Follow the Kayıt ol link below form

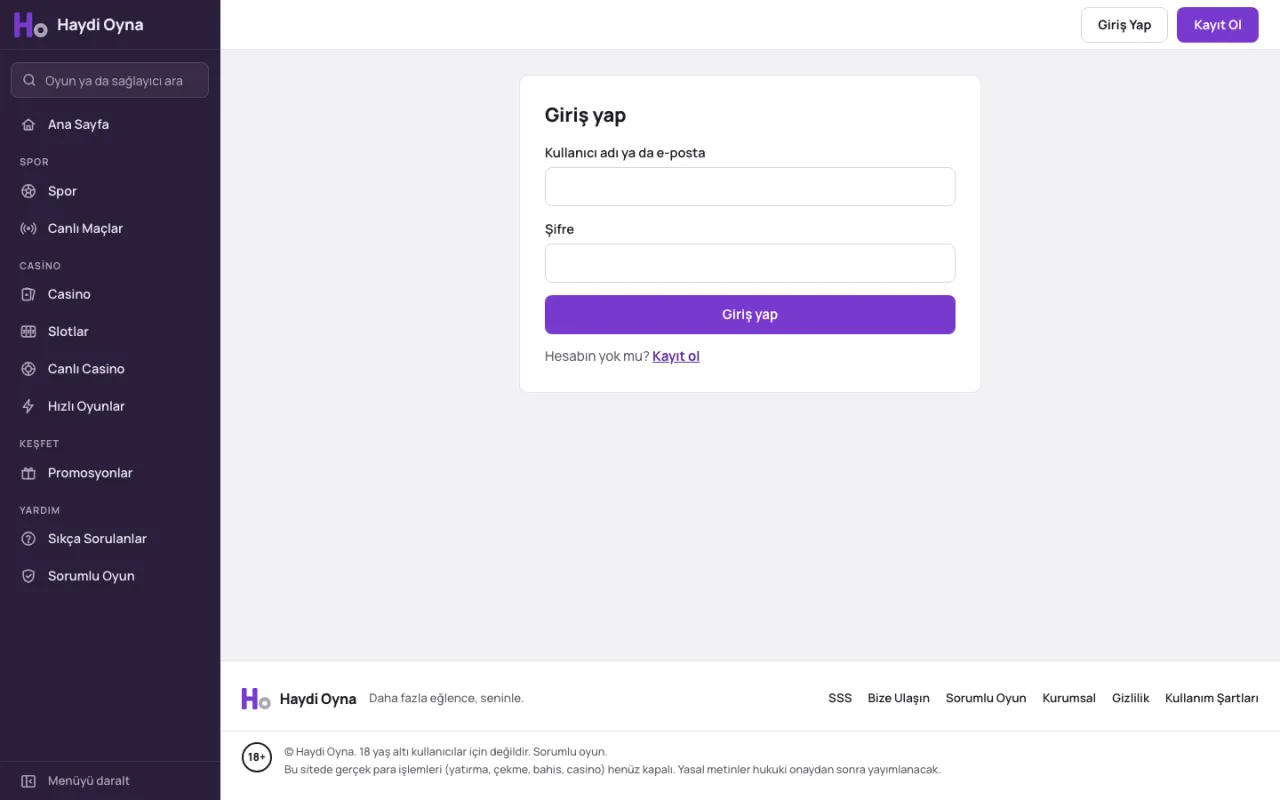pyautogui.click(x=676, y=356)
